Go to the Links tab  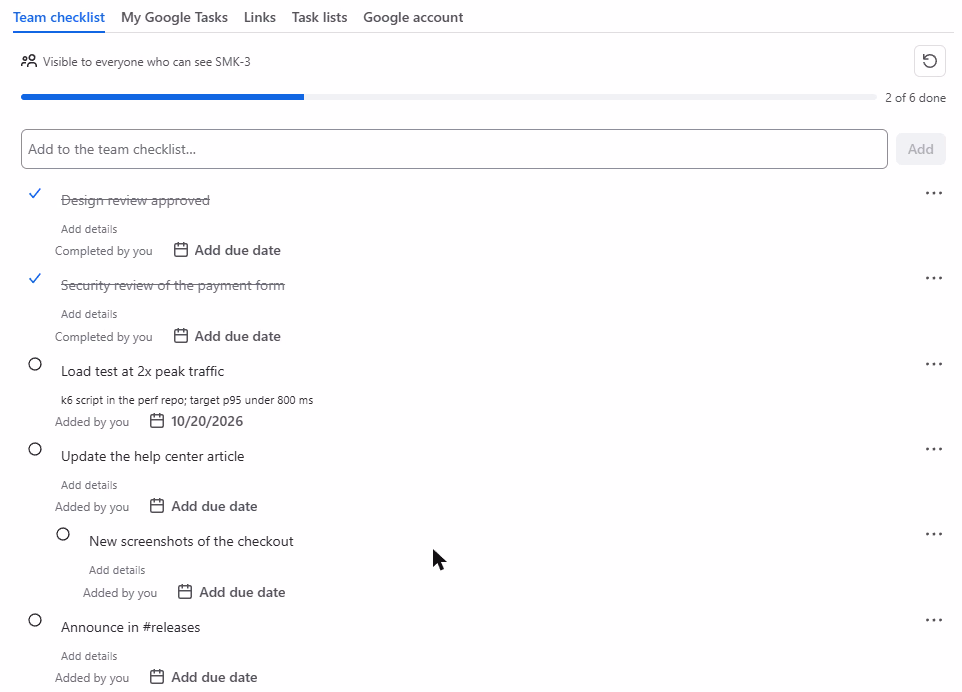tap(260, 17)
